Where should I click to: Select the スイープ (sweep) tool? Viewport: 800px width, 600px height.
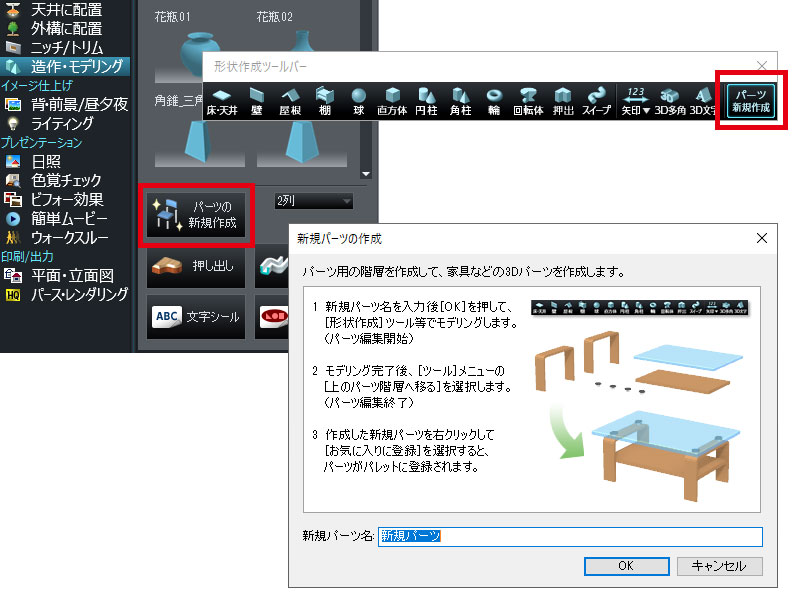(x=597, y=102)
